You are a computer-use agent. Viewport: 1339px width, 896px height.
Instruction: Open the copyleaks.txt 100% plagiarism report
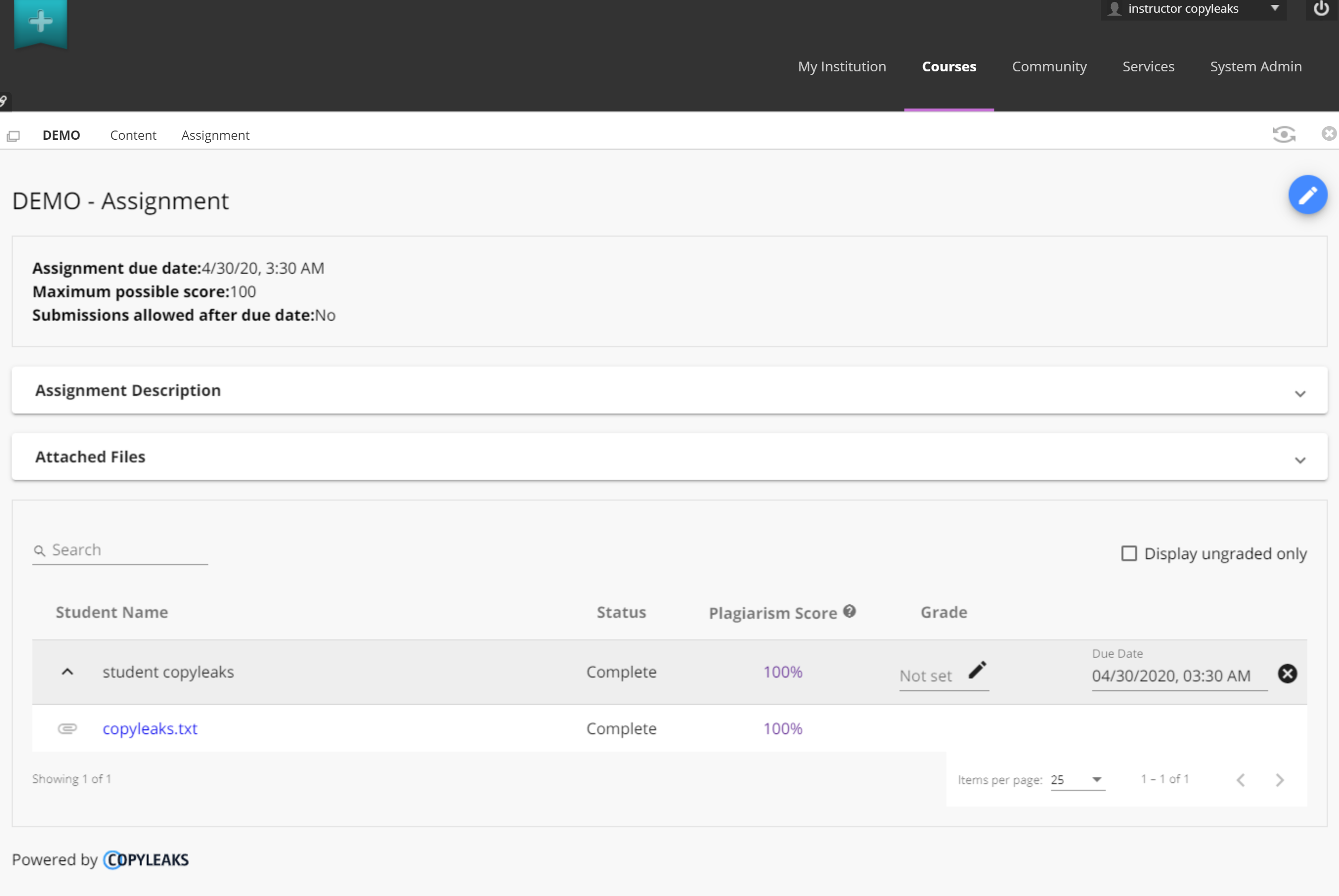783,728
